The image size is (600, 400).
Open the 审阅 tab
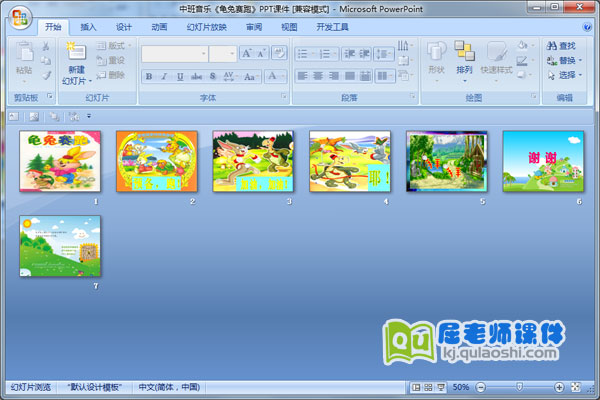[254, 27]
